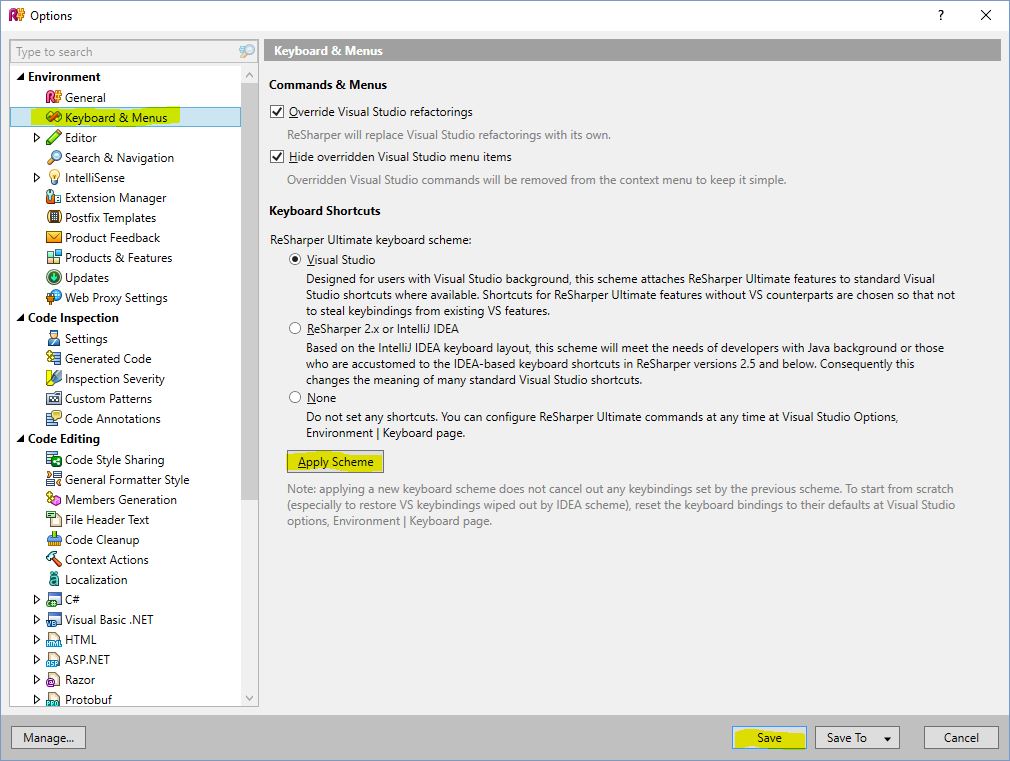Screen dimensions: 1010x761
Task: Open the Razor settings page
Action: 80,679
